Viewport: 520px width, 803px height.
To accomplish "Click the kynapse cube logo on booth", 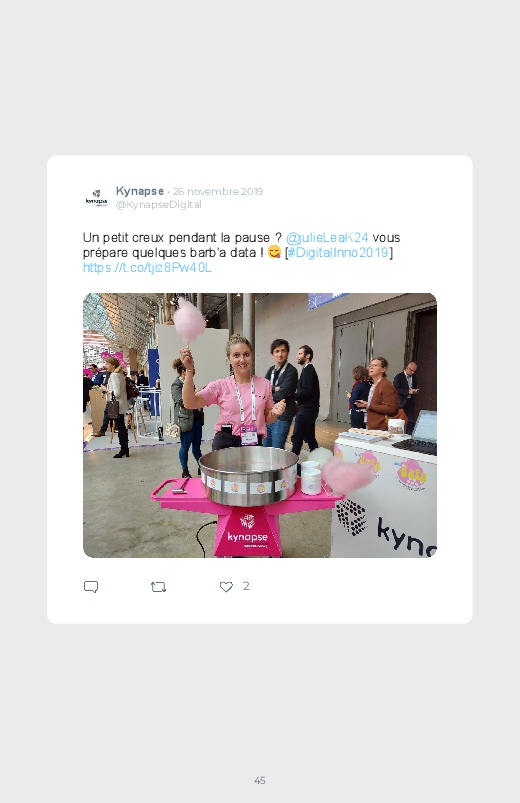I will pyautogui.click(x=352, y=517).
